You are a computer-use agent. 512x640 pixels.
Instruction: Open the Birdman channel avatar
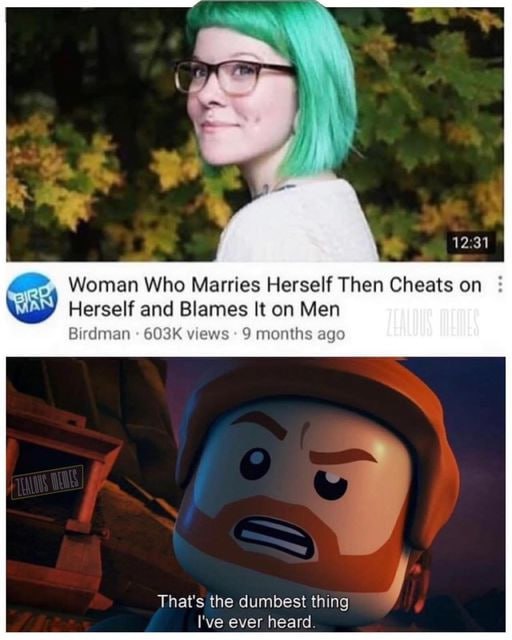[33, 298]
